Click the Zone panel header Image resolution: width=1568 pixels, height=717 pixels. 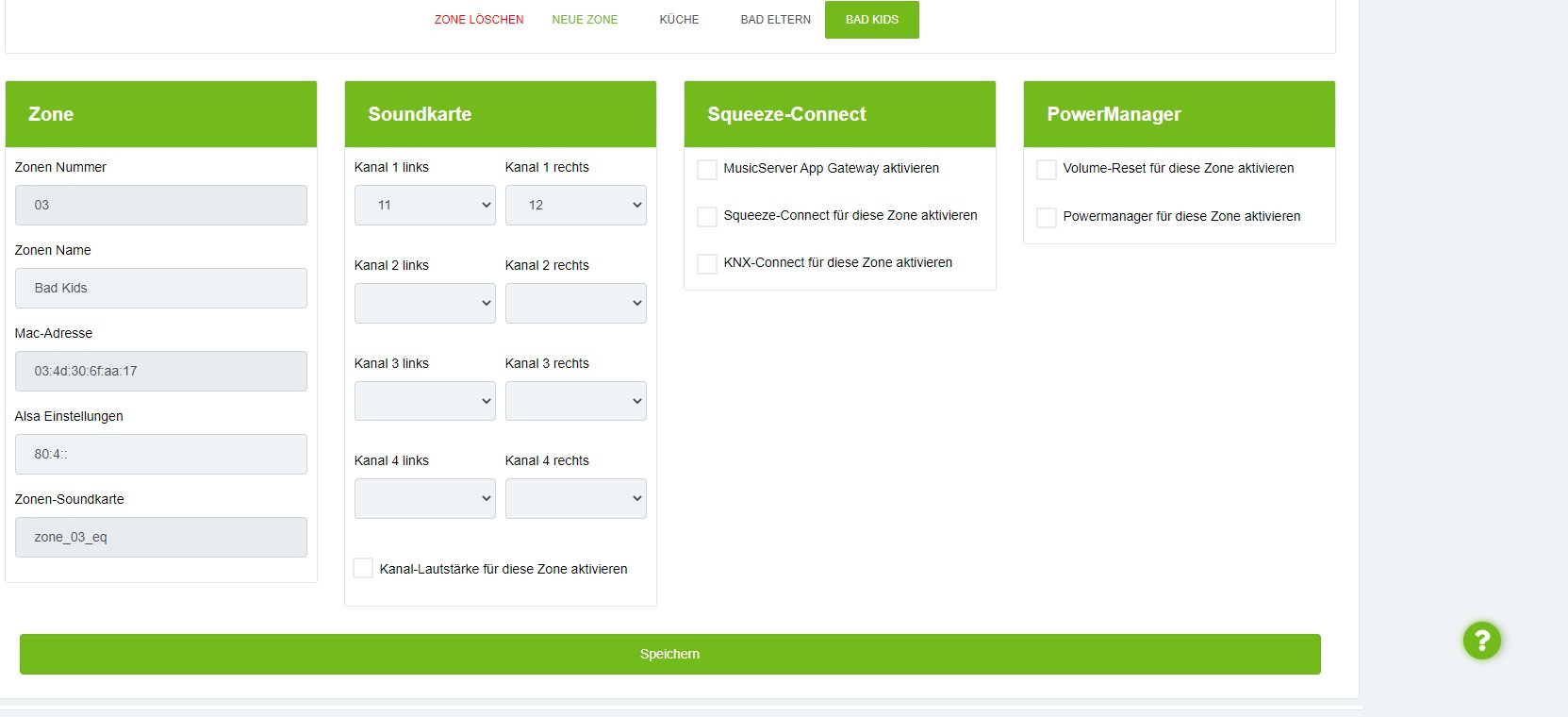pyautogui.click(x=161, y=114)
